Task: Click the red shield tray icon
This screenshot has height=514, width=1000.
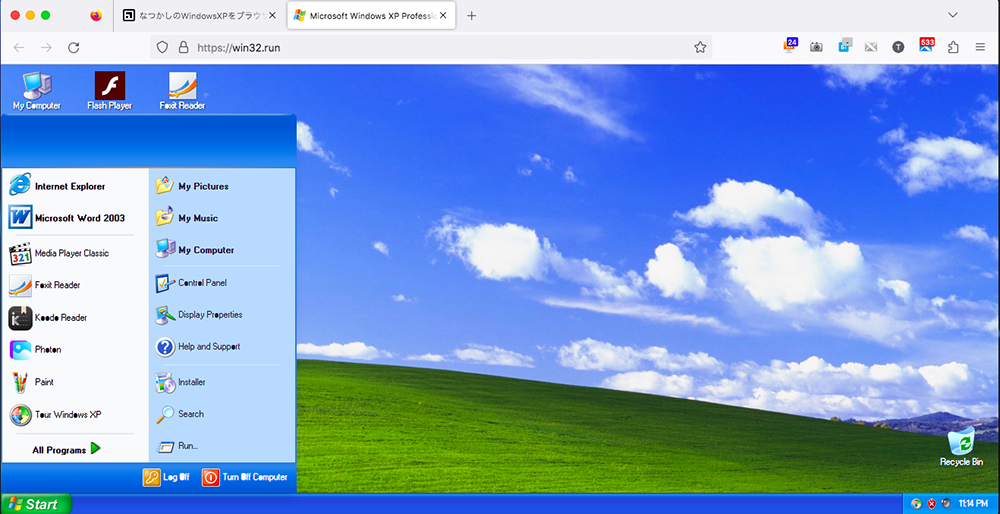Action: 931,504
